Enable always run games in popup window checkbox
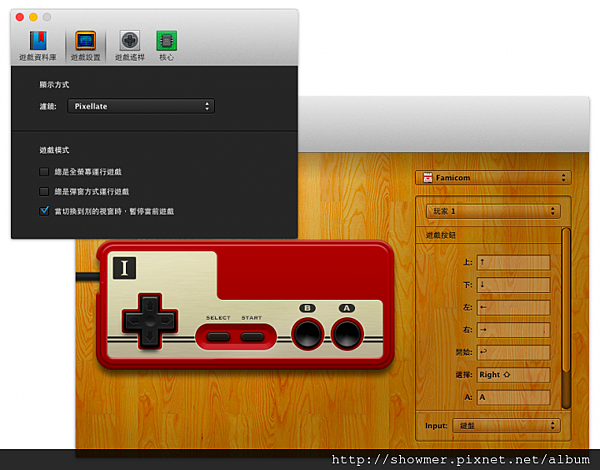This screenshot has width=600, height=470. 44,191
